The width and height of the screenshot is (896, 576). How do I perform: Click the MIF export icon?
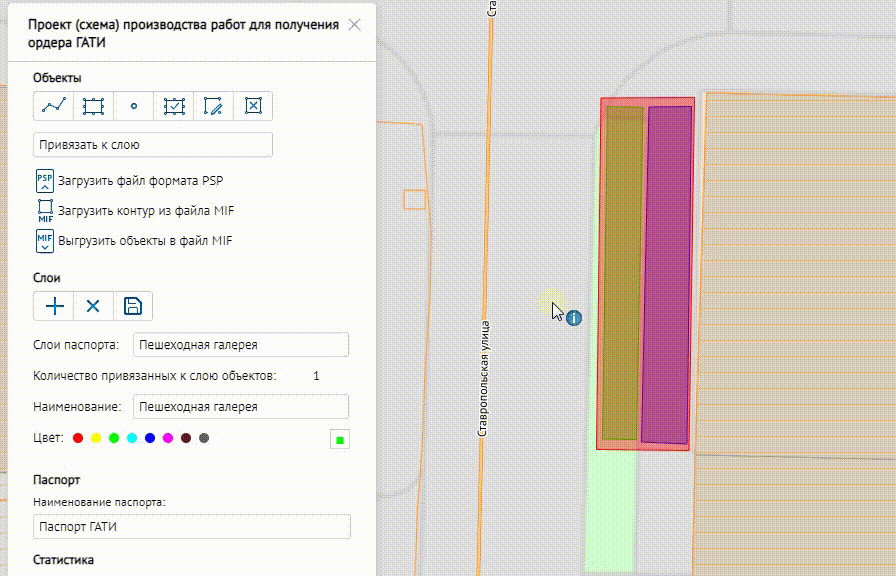click(45, 241)
